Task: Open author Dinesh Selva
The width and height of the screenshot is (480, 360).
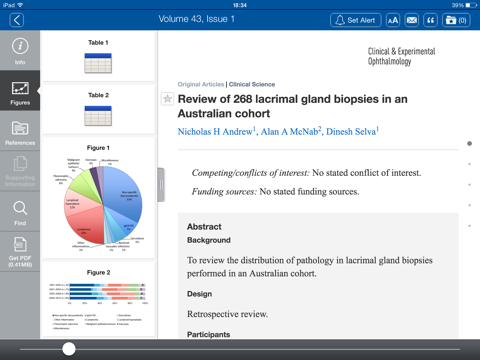Action: tap(352, 131)
